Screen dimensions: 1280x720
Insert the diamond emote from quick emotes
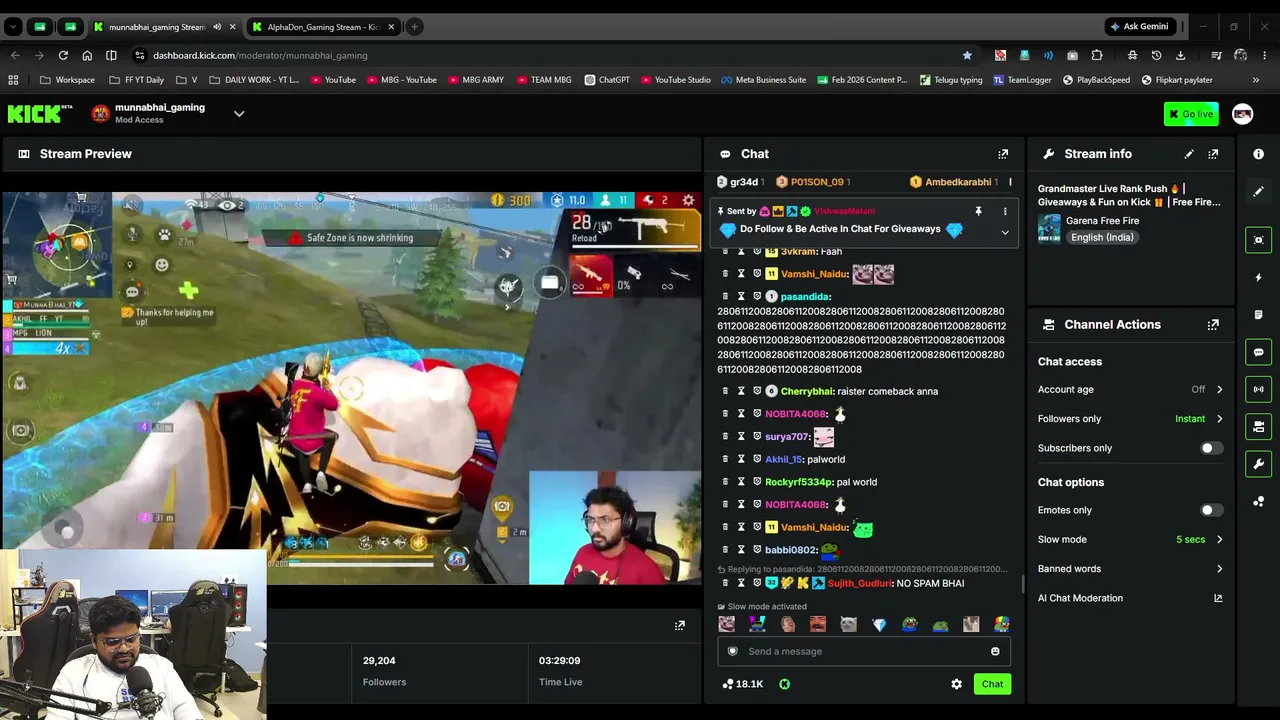coord(879,625)
